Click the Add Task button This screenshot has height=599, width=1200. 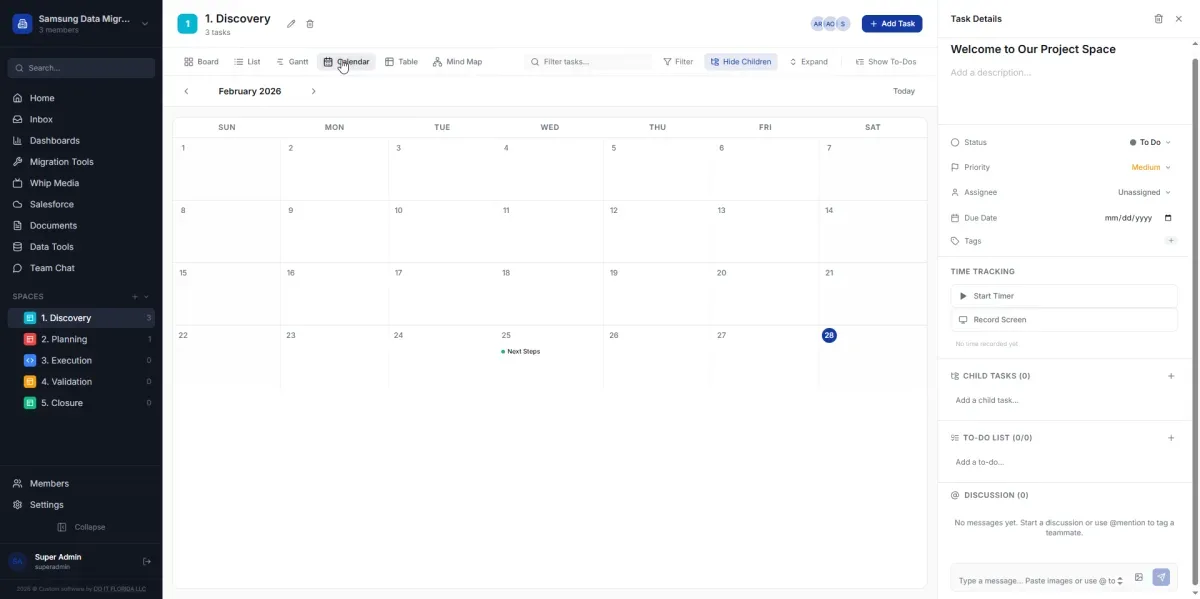(891, 24)
